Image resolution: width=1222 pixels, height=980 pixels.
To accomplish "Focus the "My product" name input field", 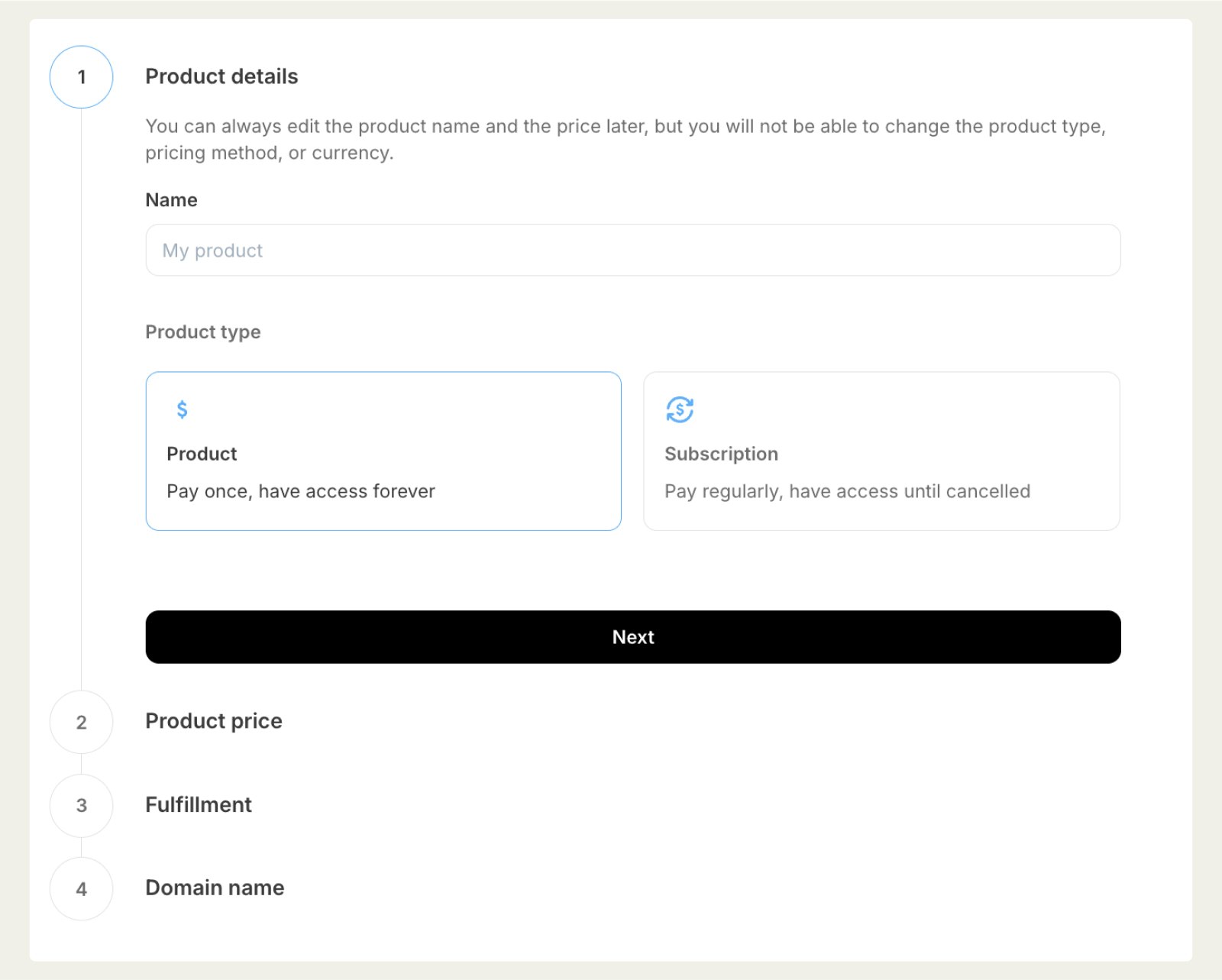I will point(632,250).
